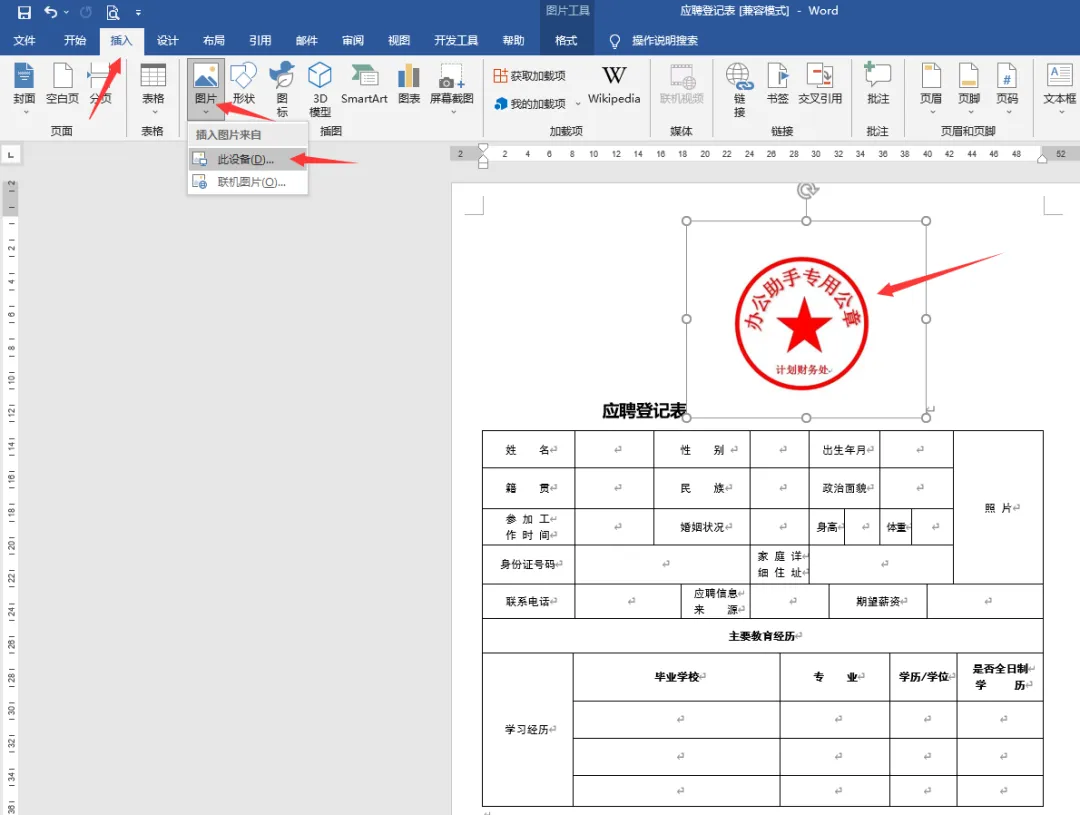The height and width of the screenshot is (815, 1080).
Task: Open the 文件 tab
Action: point(24,41)
